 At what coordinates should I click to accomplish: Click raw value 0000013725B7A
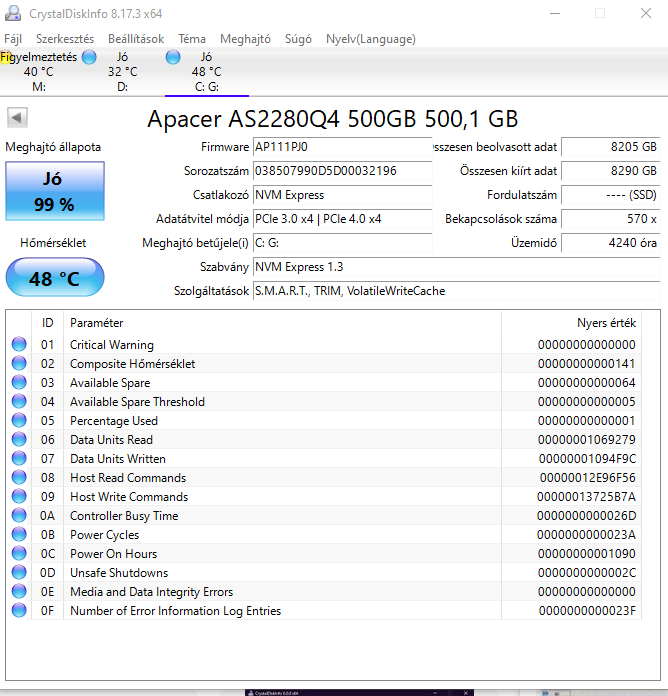click(586, 497)
